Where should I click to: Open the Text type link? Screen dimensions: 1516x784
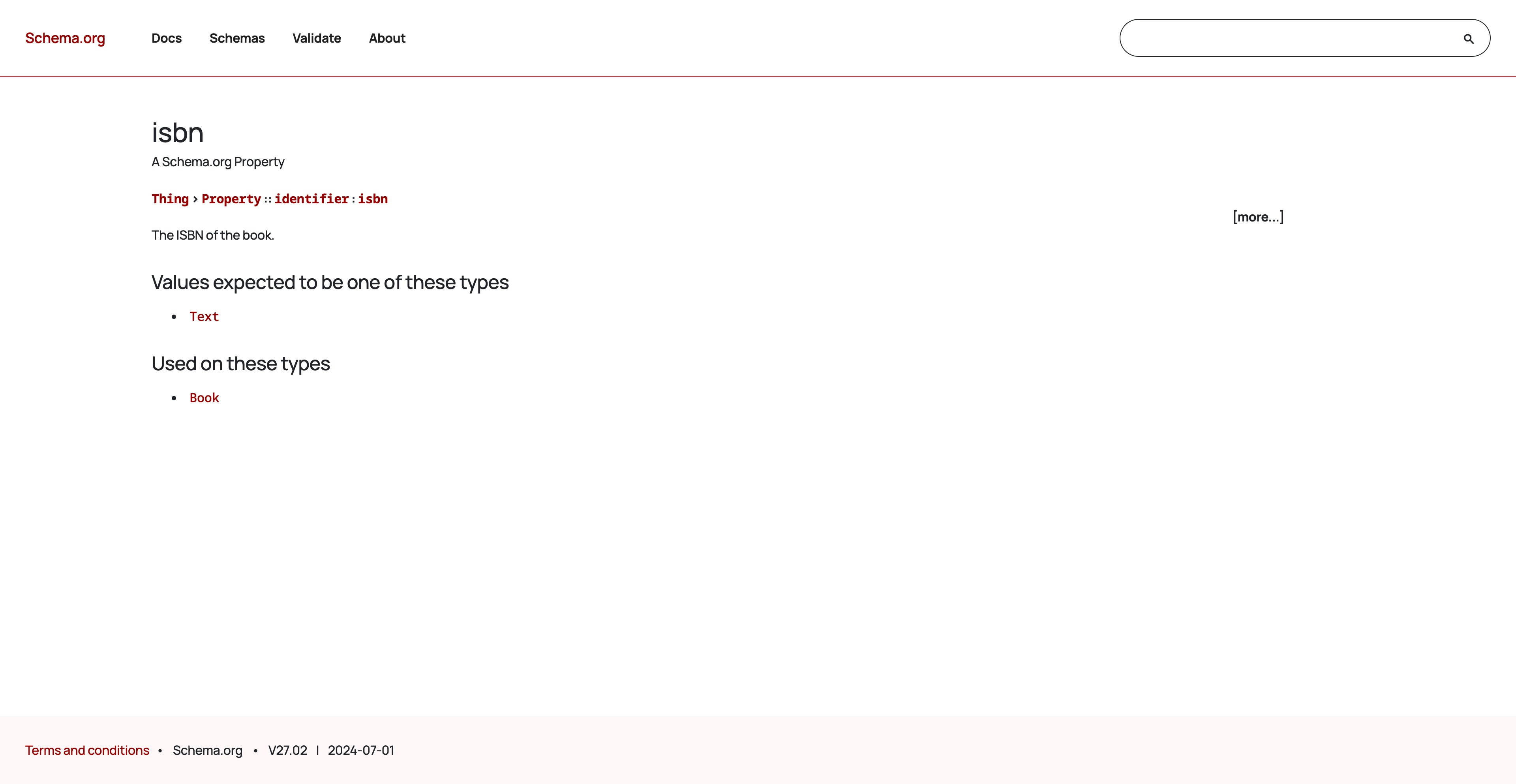click(x=204, y=317)
